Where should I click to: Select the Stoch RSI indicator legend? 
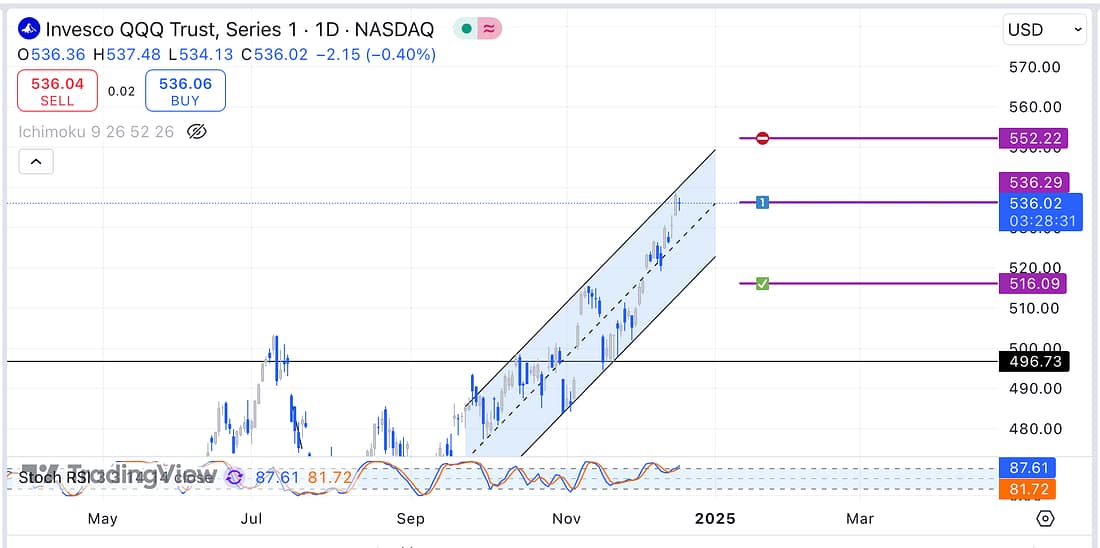(x=55, y=478)
